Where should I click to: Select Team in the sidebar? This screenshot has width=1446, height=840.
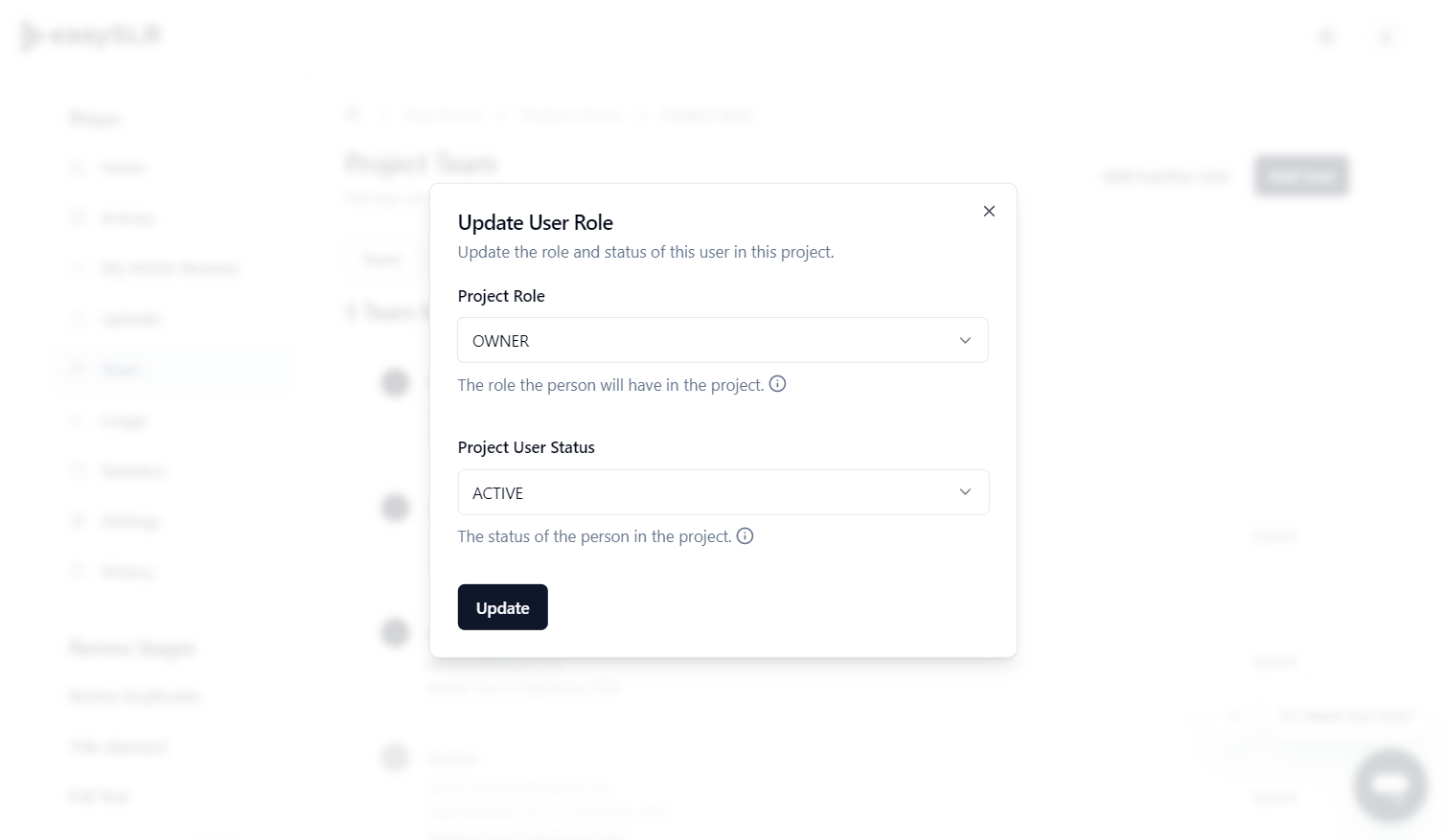tap(121, 370)
